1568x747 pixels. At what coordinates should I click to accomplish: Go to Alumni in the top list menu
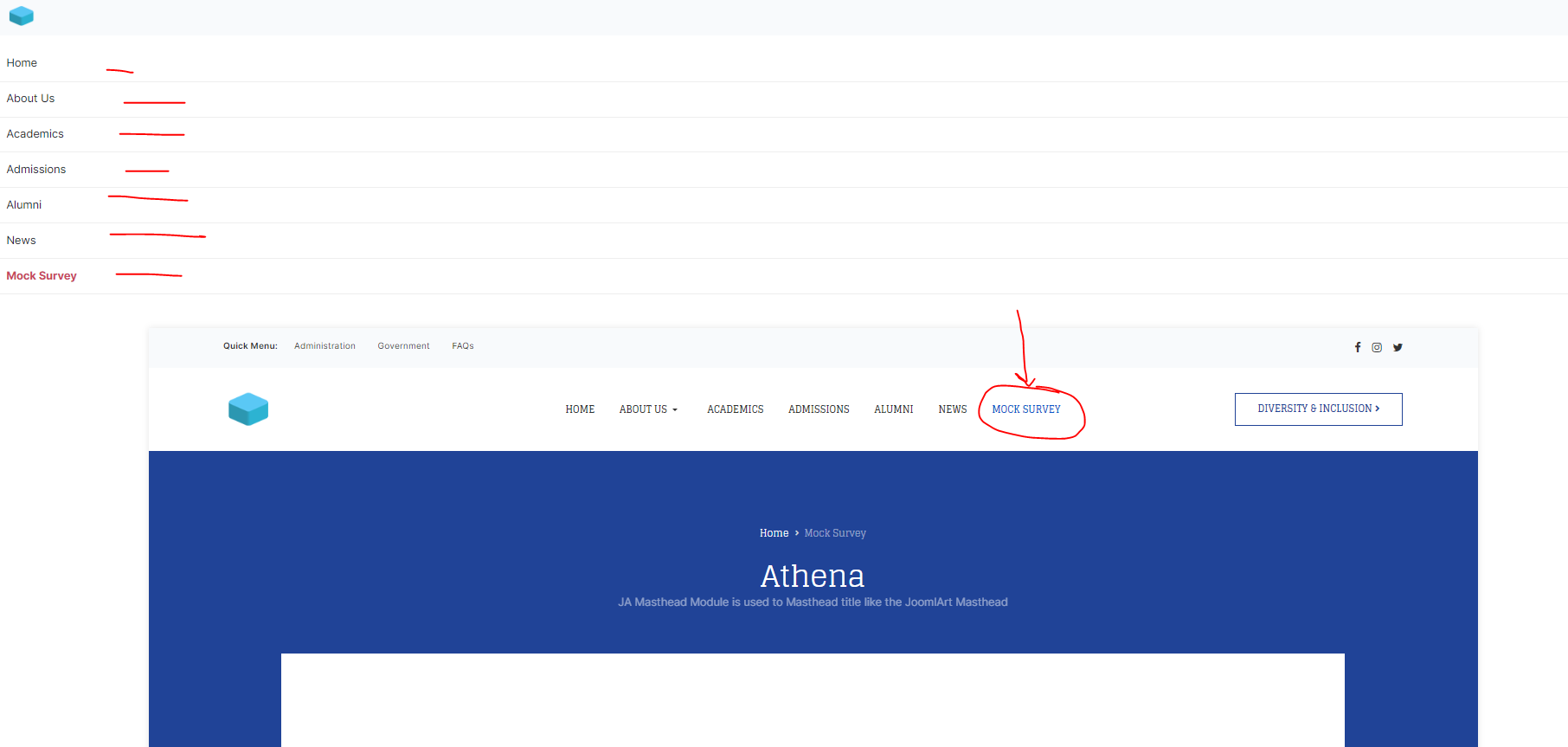pos(24,205)
